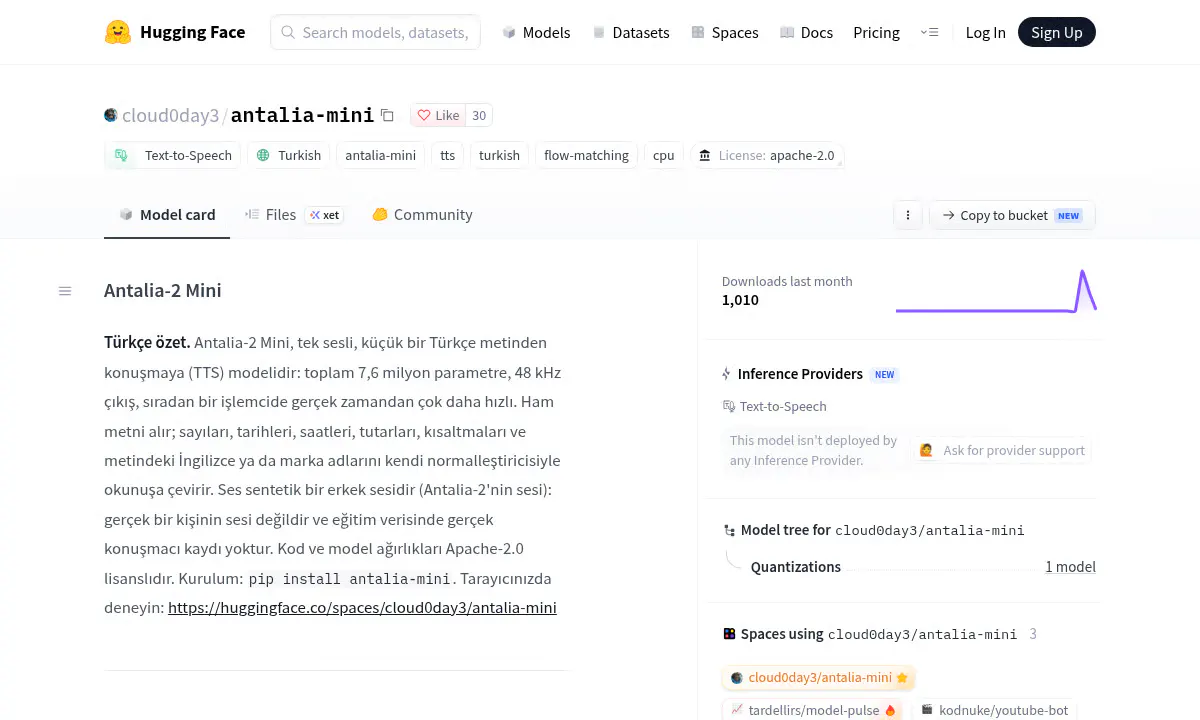
Task: Click the Text-to-Speech task under Inference Providers
Action: pos(775,406)
